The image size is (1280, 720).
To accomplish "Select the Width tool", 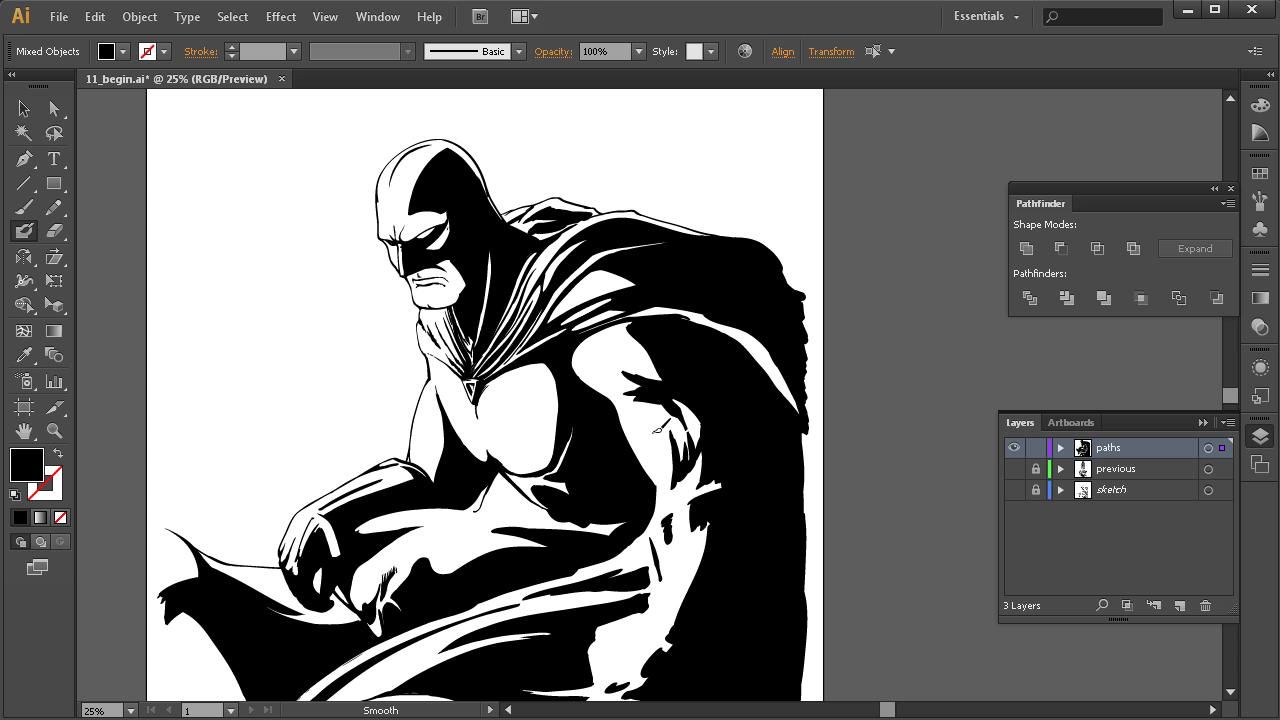I will 24,281.
